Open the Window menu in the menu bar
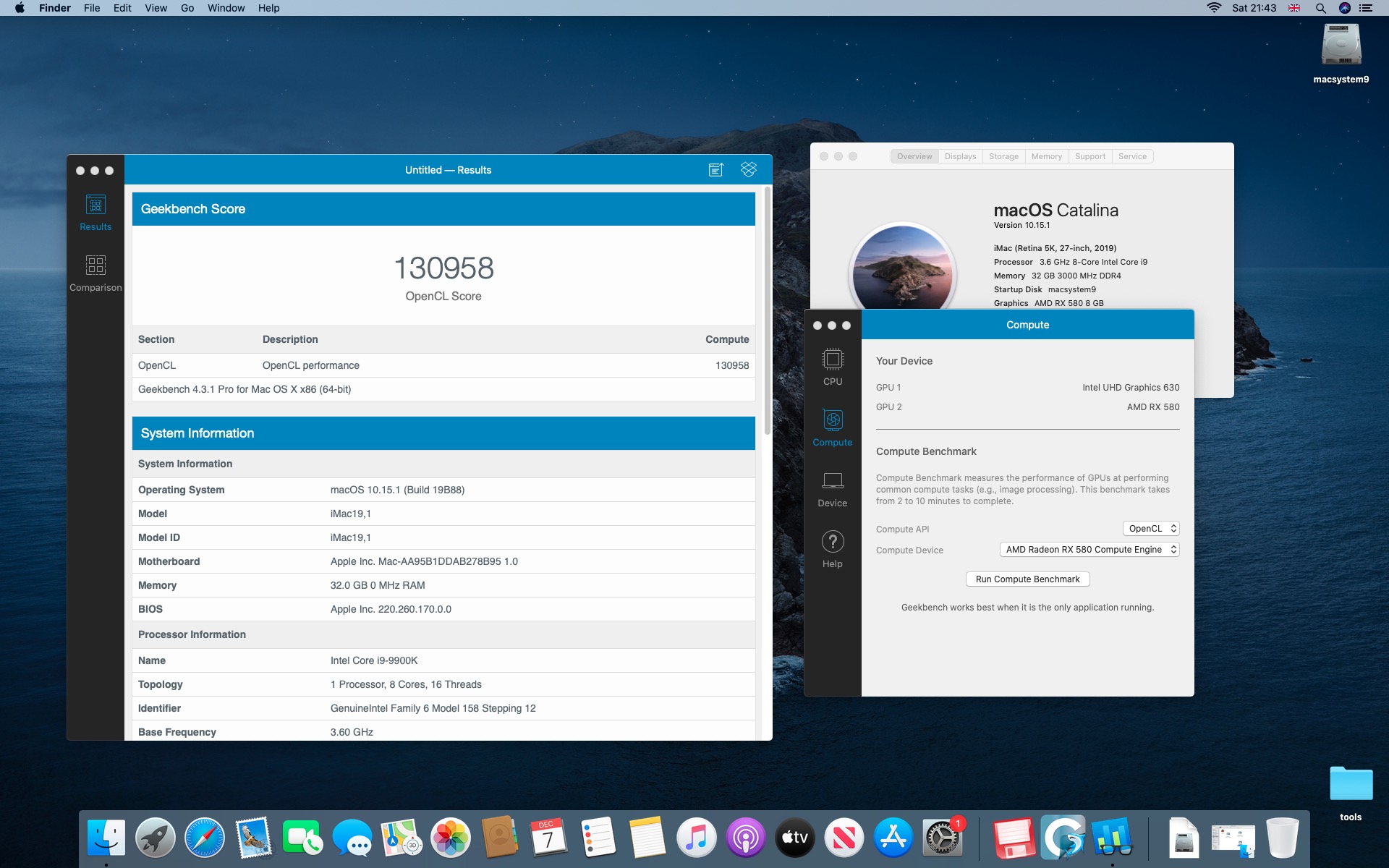 point(226,8)
